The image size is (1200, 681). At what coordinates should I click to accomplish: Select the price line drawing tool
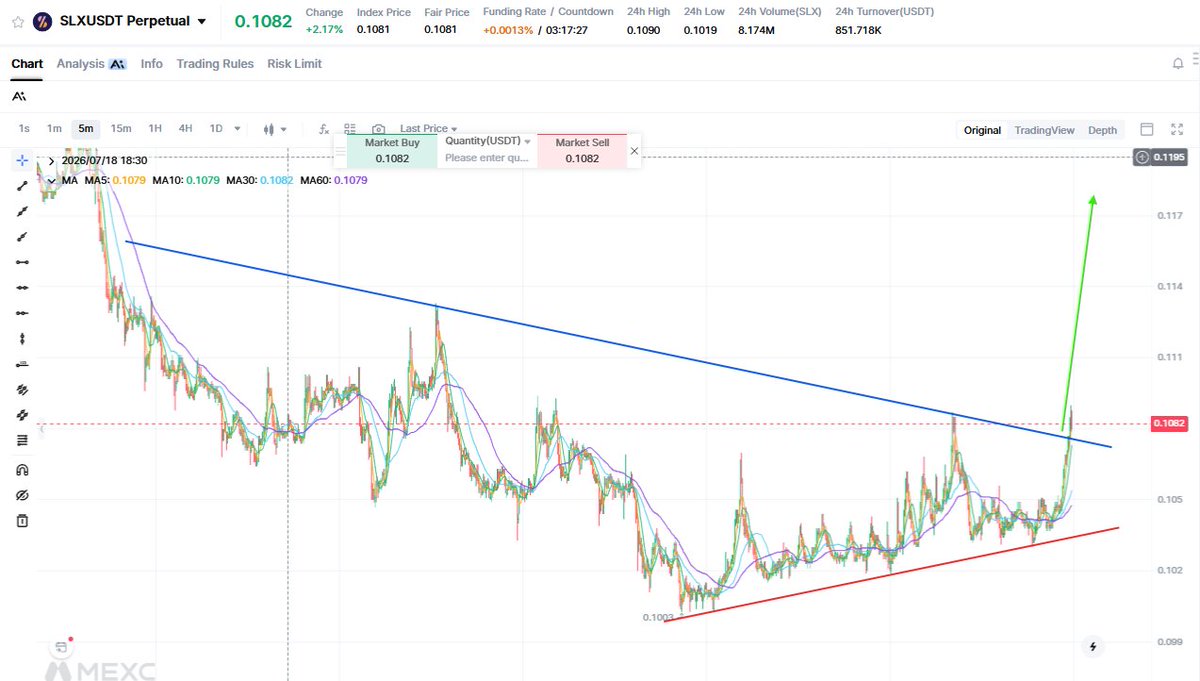[22, 364]
